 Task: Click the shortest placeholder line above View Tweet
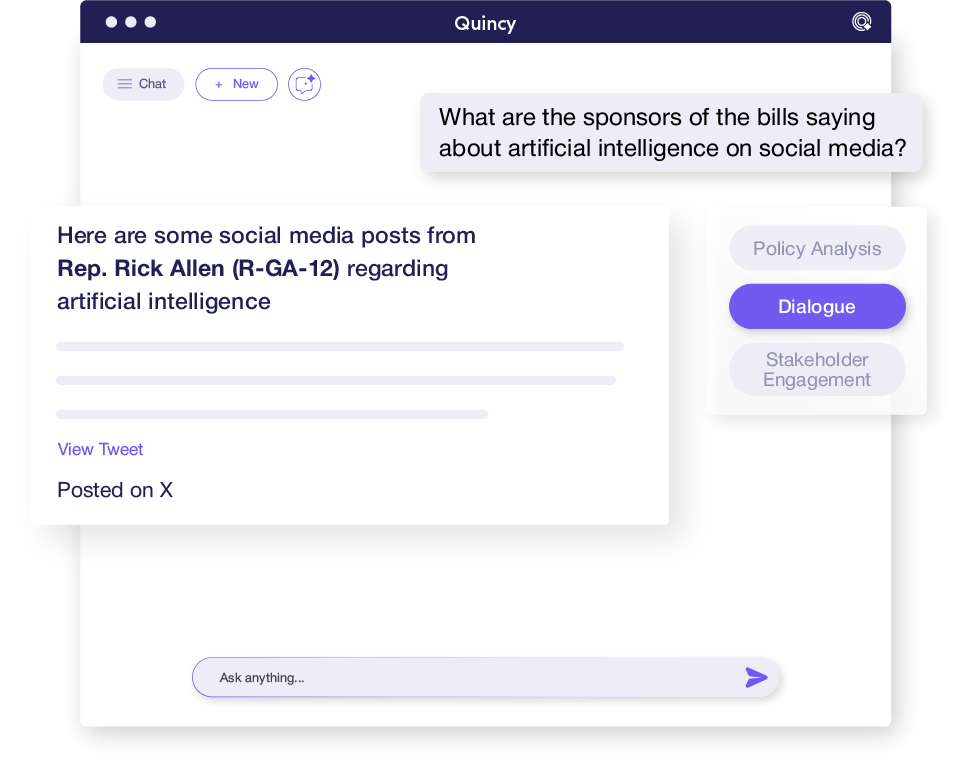pos(272,414)
